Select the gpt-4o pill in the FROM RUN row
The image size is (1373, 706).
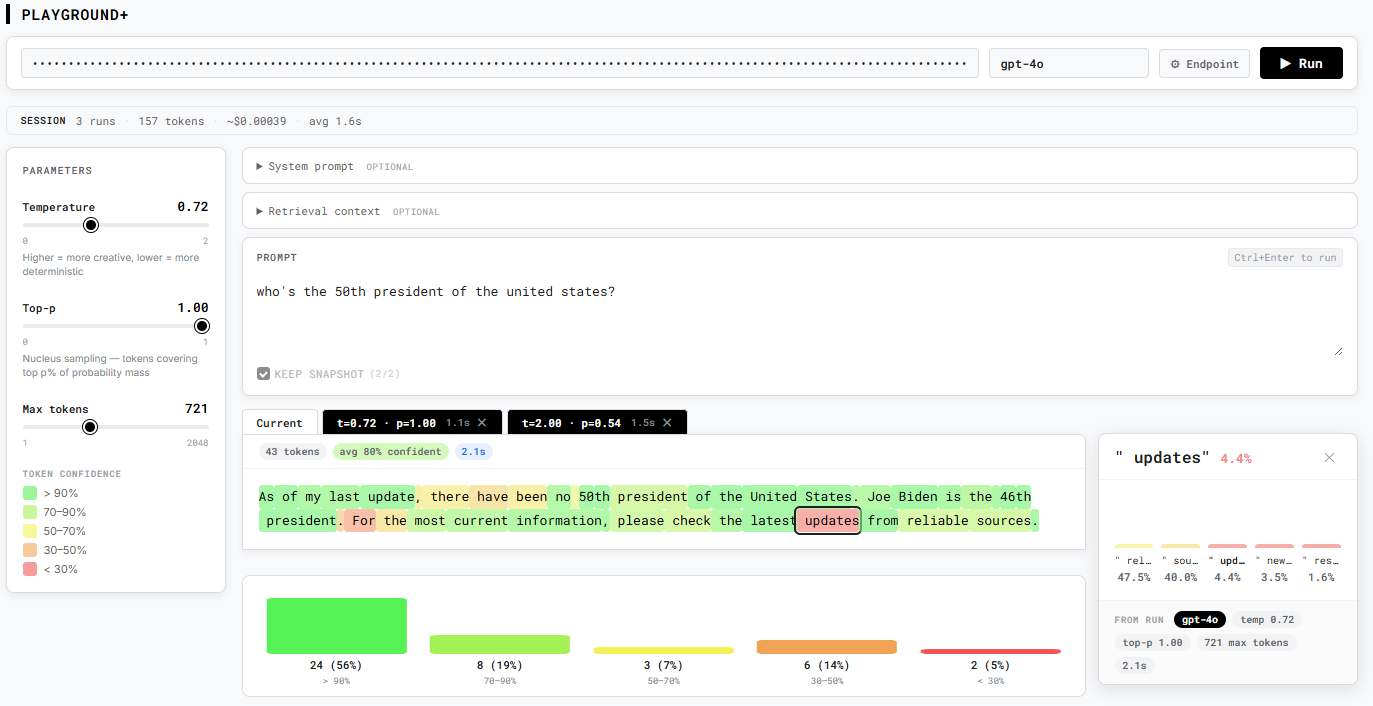(1199, 619)
